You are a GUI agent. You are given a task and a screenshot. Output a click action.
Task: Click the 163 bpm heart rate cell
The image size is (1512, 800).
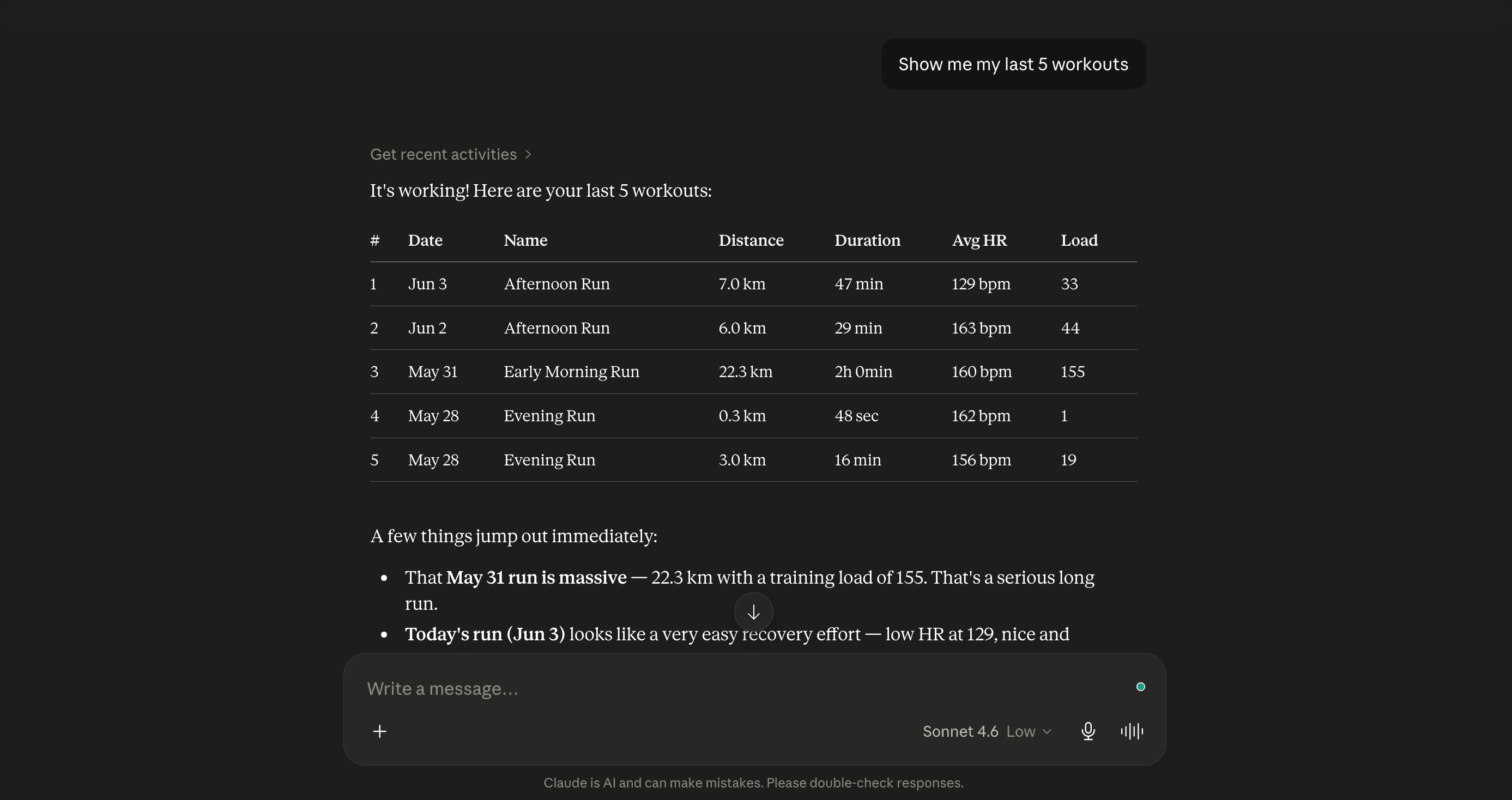[x=982, y=328]
